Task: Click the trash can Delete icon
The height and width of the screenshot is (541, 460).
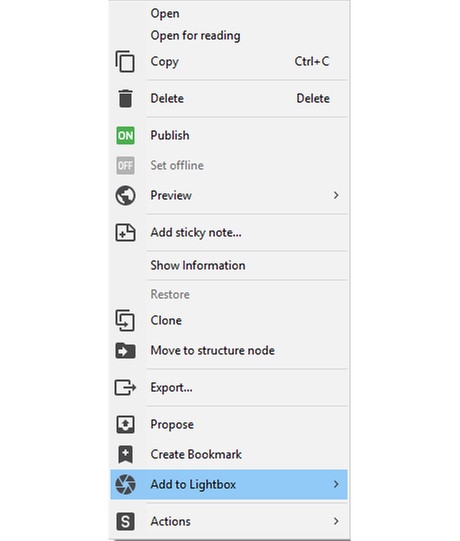Action: (125, 98)
